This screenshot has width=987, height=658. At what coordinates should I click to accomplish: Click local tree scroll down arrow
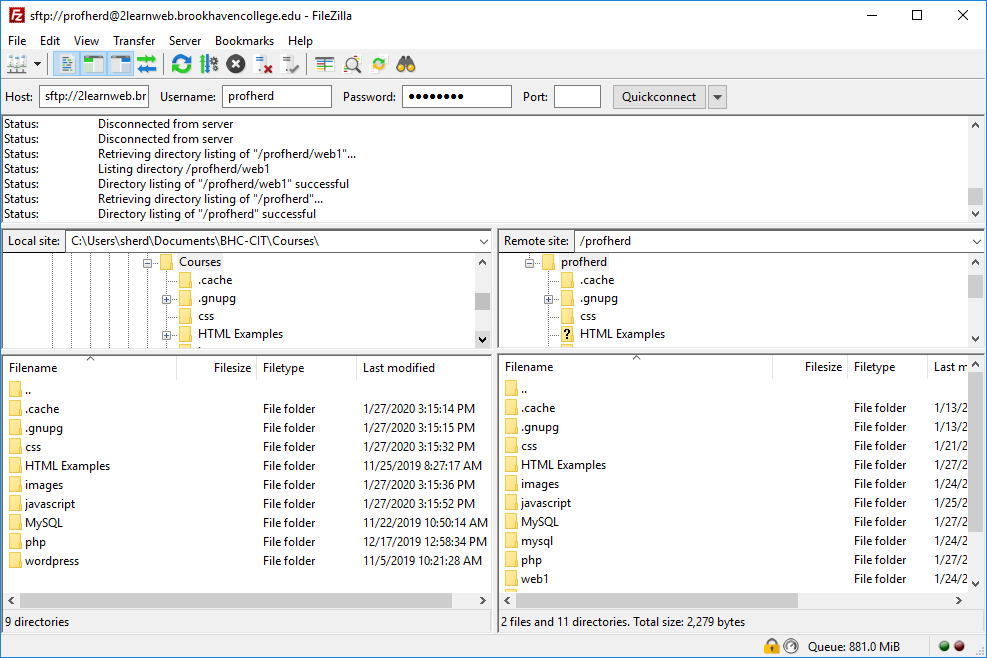coord(482,339)
